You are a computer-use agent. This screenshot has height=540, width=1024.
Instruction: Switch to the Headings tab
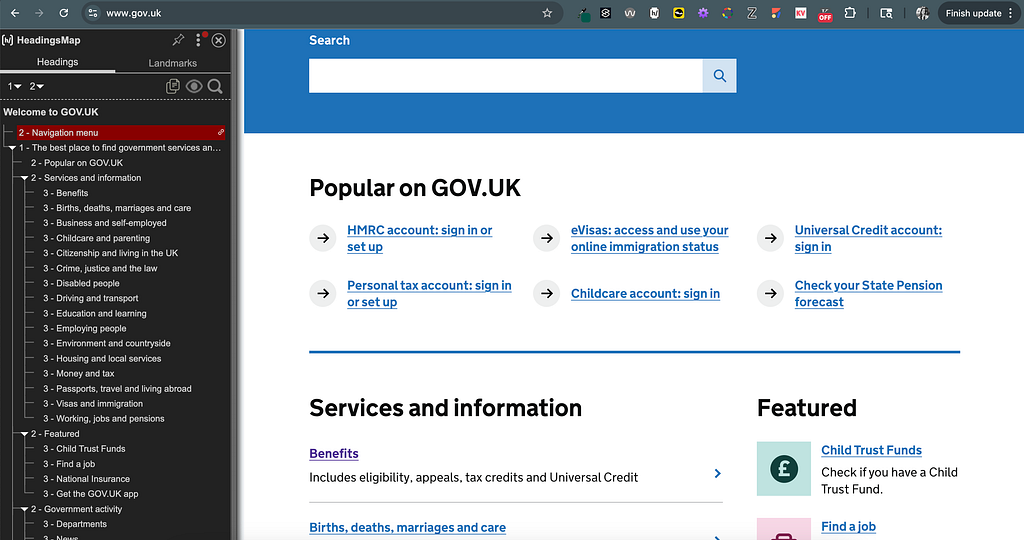[x=57, y=62]
